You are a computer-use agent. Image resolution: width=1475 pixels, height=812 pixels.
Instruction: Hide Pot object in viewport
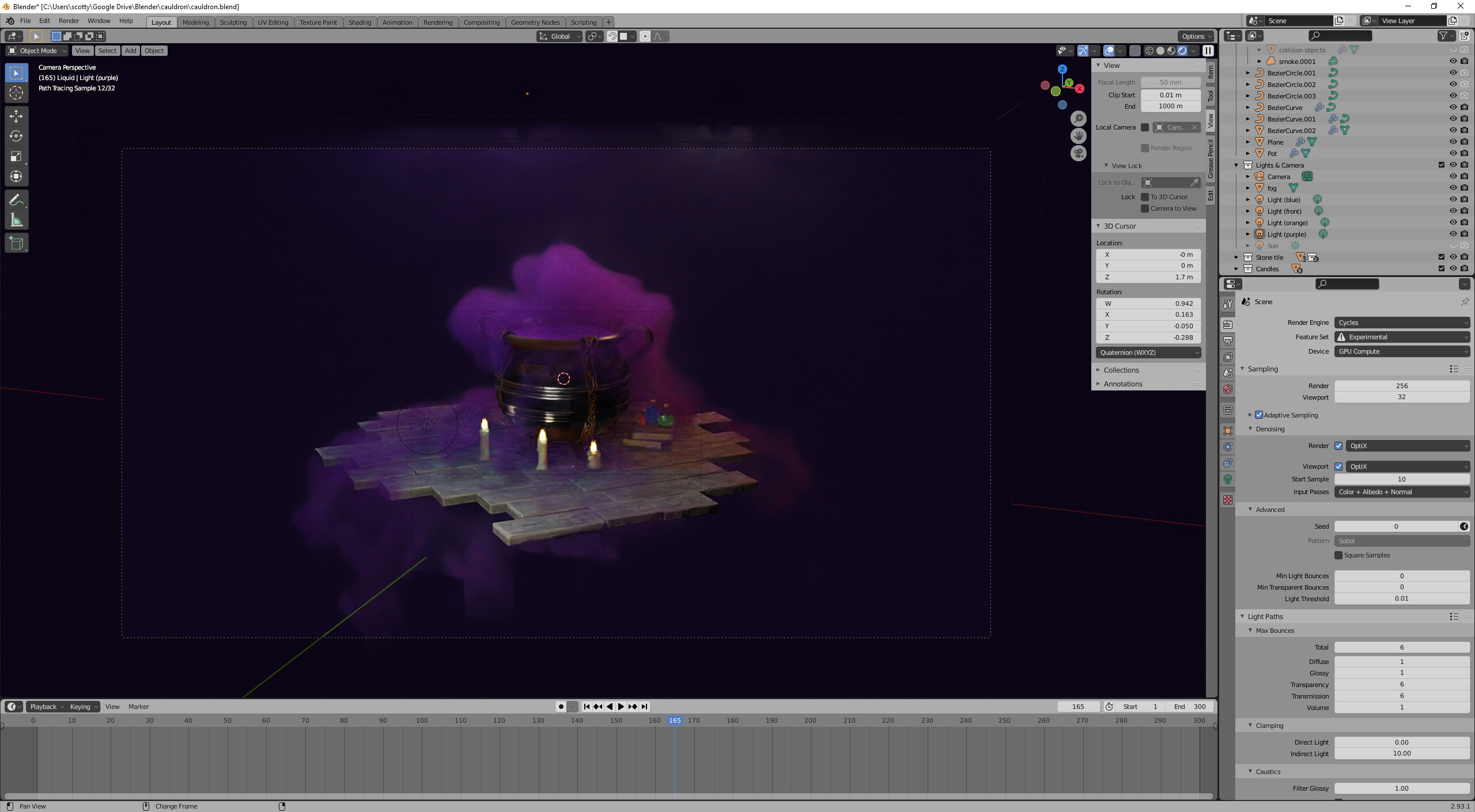point(1453,153)
